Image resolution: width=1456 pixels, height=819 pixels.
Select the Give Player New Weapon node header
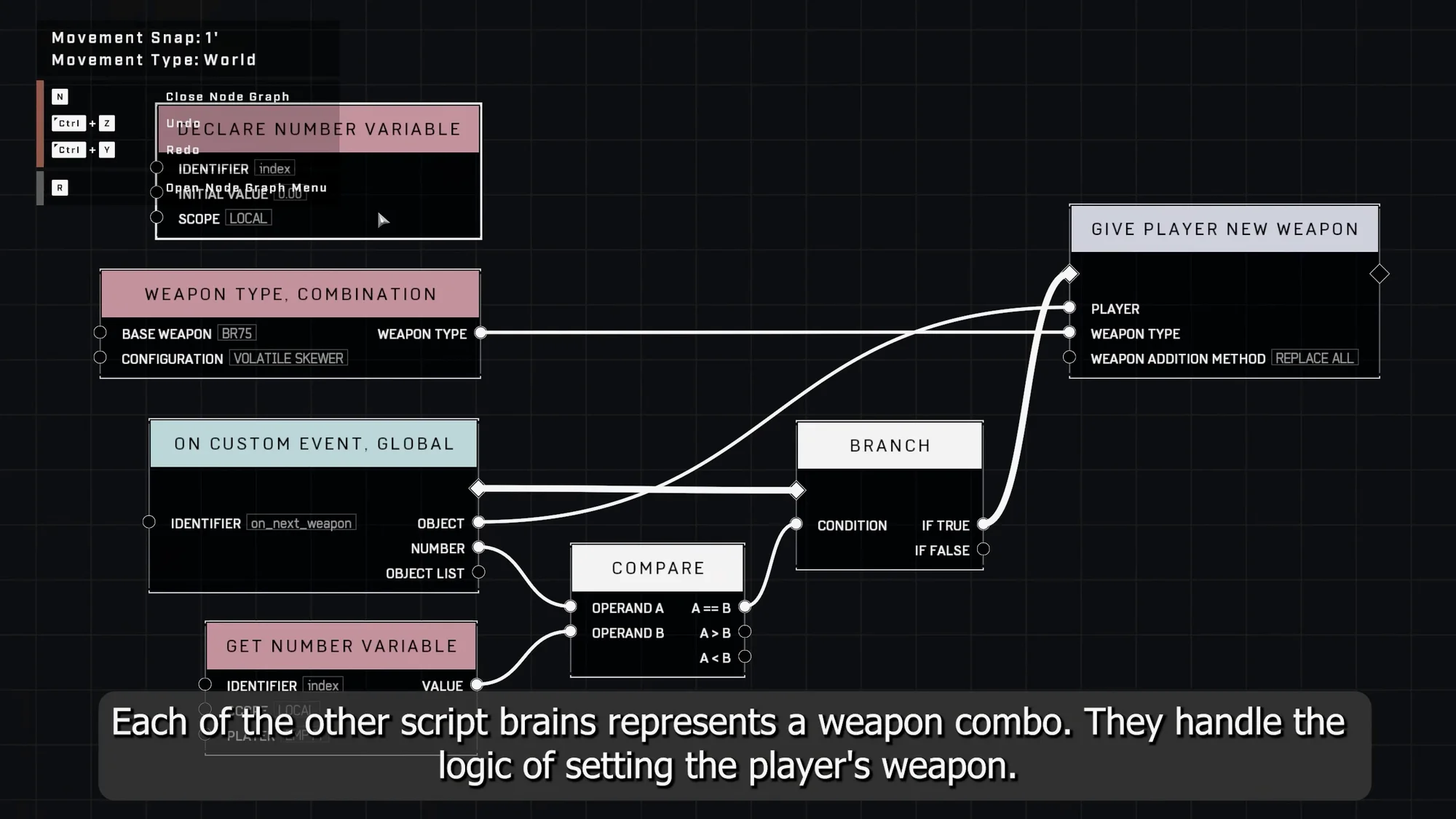click(1224, 229)
